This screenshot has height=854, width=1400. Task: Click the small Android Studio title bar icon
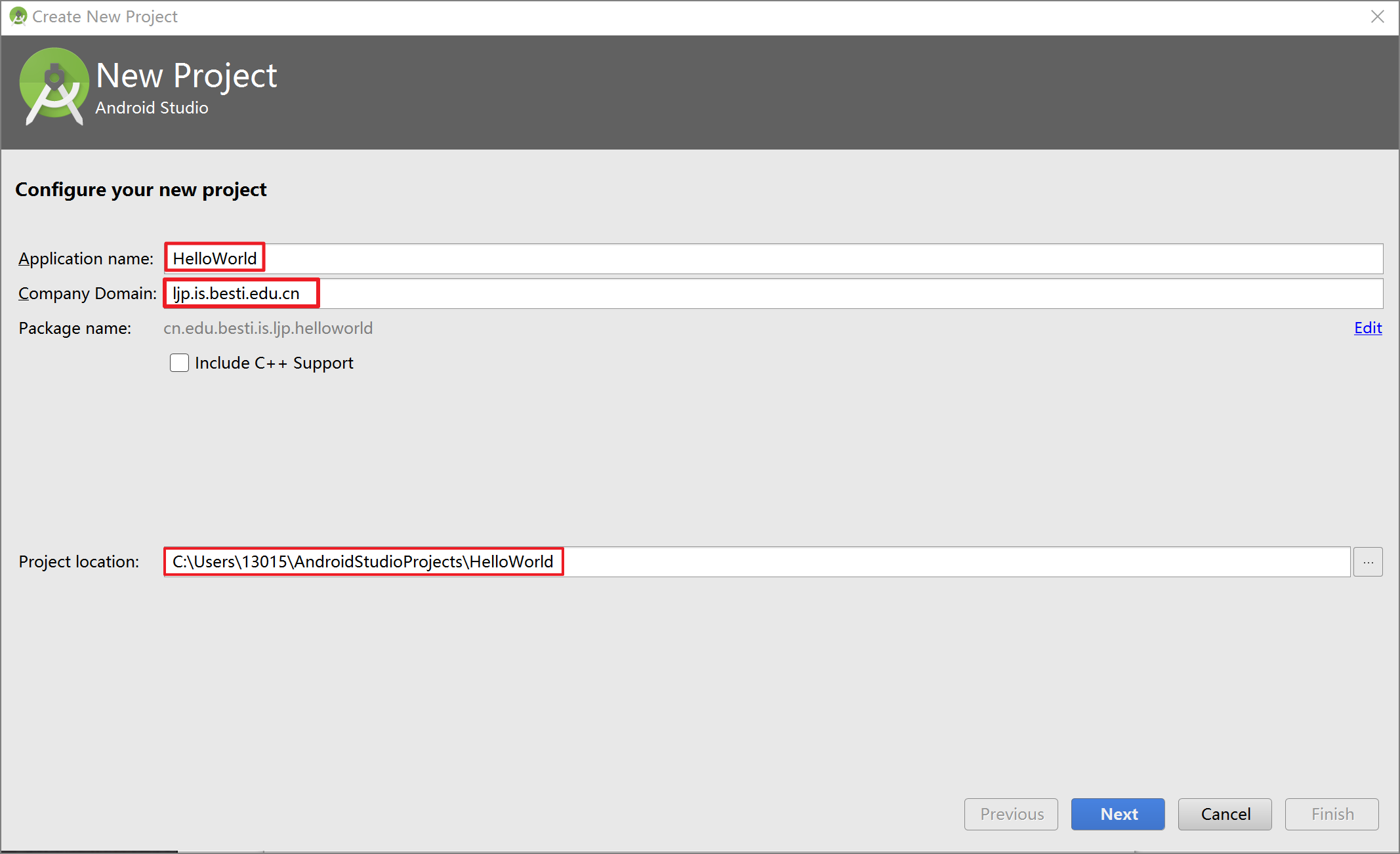18,16
